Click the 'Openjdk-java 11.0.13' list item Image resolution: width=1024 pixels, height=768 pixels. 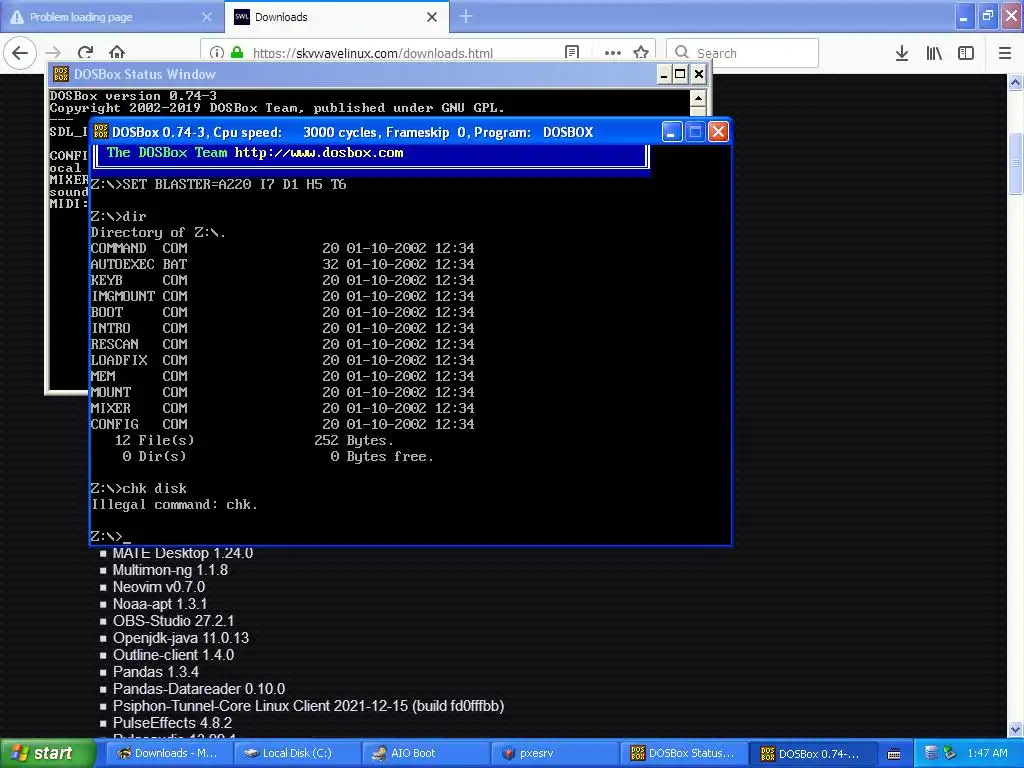pyautogui.click(x=181, y=638)
